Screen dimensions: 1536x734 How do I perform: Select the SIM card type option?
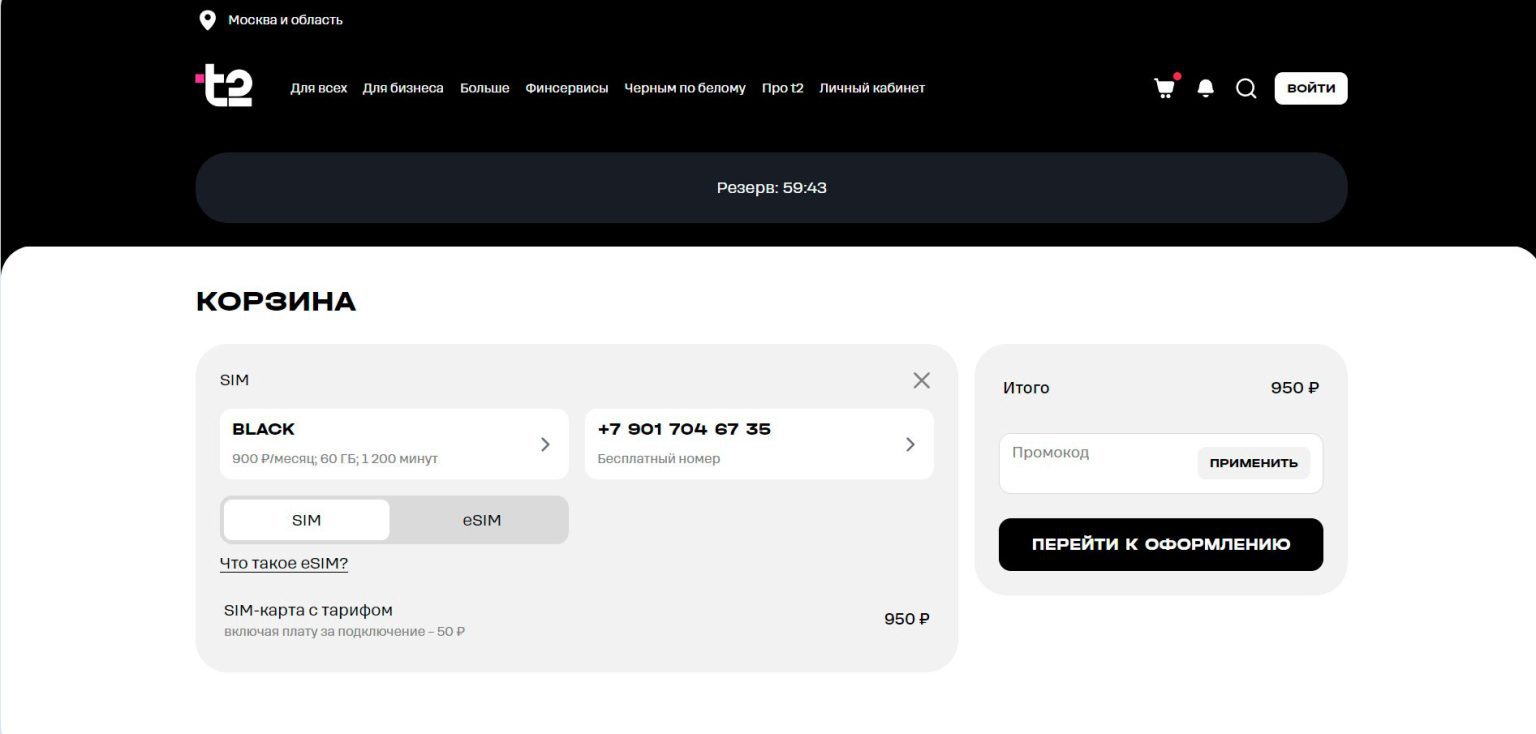(306, 520)
